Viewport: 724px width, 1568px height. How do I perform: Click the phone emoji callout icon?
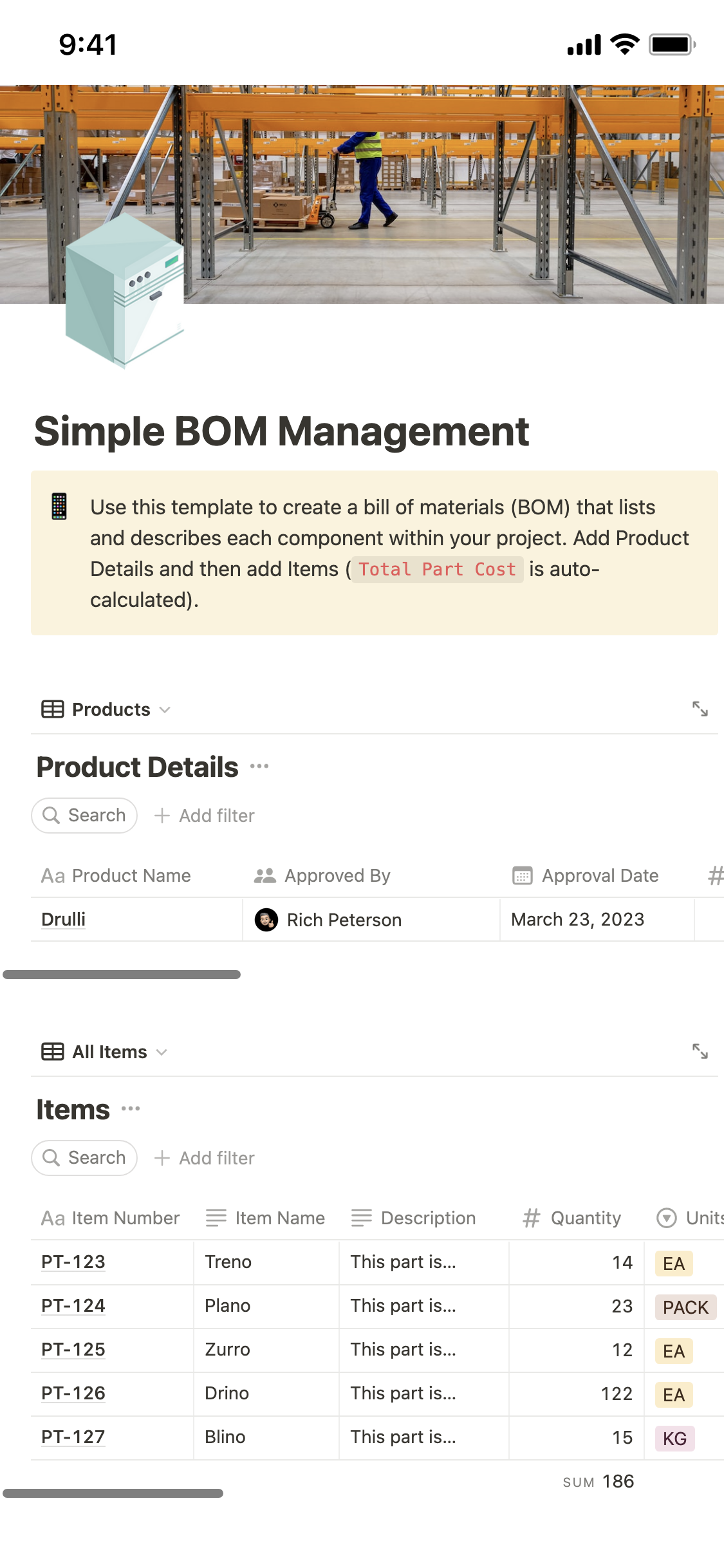(59, 507)
